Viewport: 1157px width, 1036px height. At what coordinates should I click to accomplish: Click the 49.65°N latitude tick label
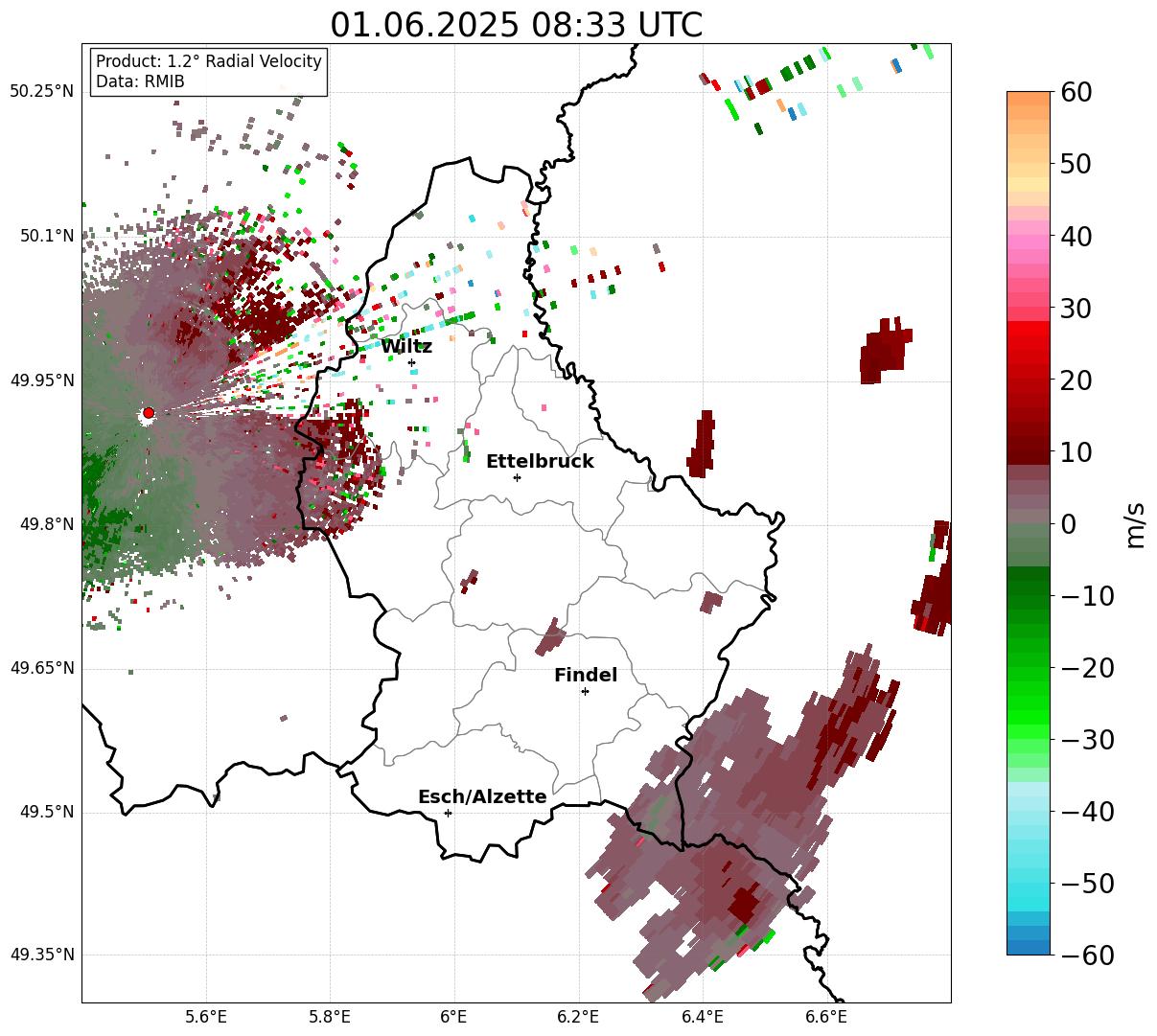(x=41, y=668)
